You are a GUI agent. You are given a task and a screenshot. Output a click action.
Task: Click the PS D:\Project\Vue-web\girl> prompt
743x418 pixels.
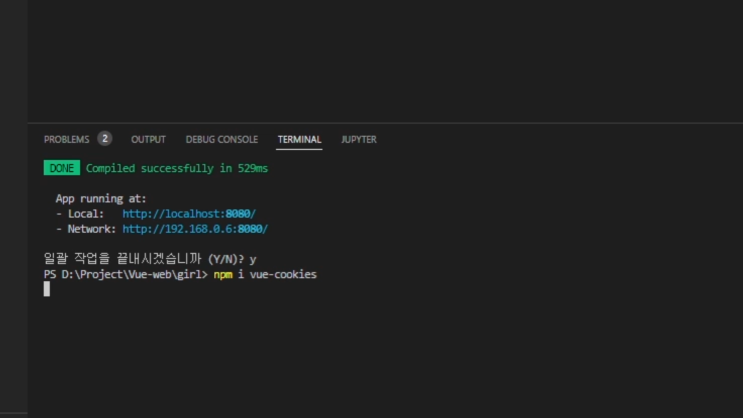(126, 274)
